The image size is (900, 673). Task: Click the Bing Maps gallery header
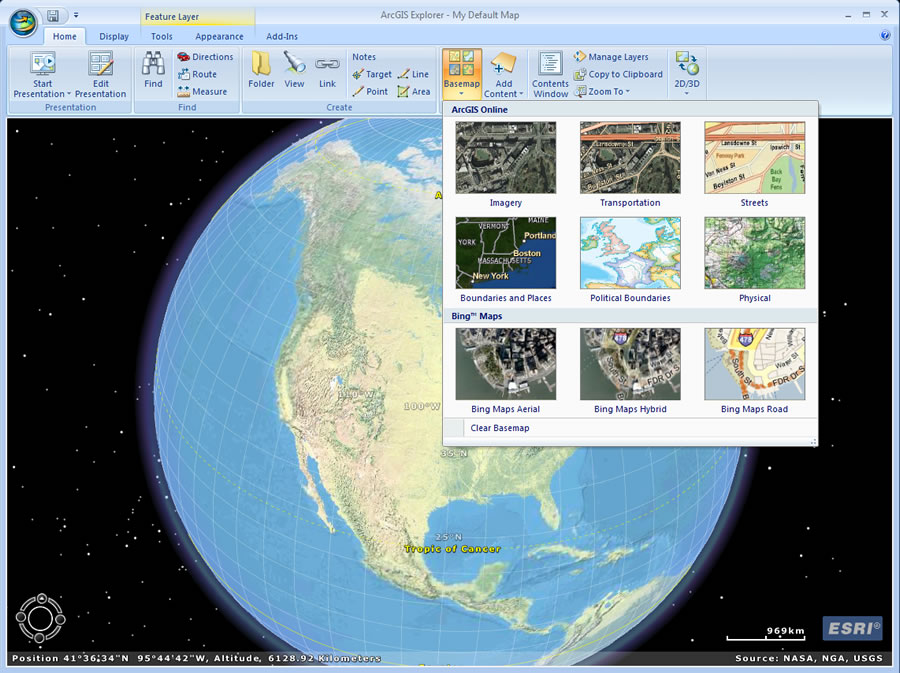[x=630, y=316]
